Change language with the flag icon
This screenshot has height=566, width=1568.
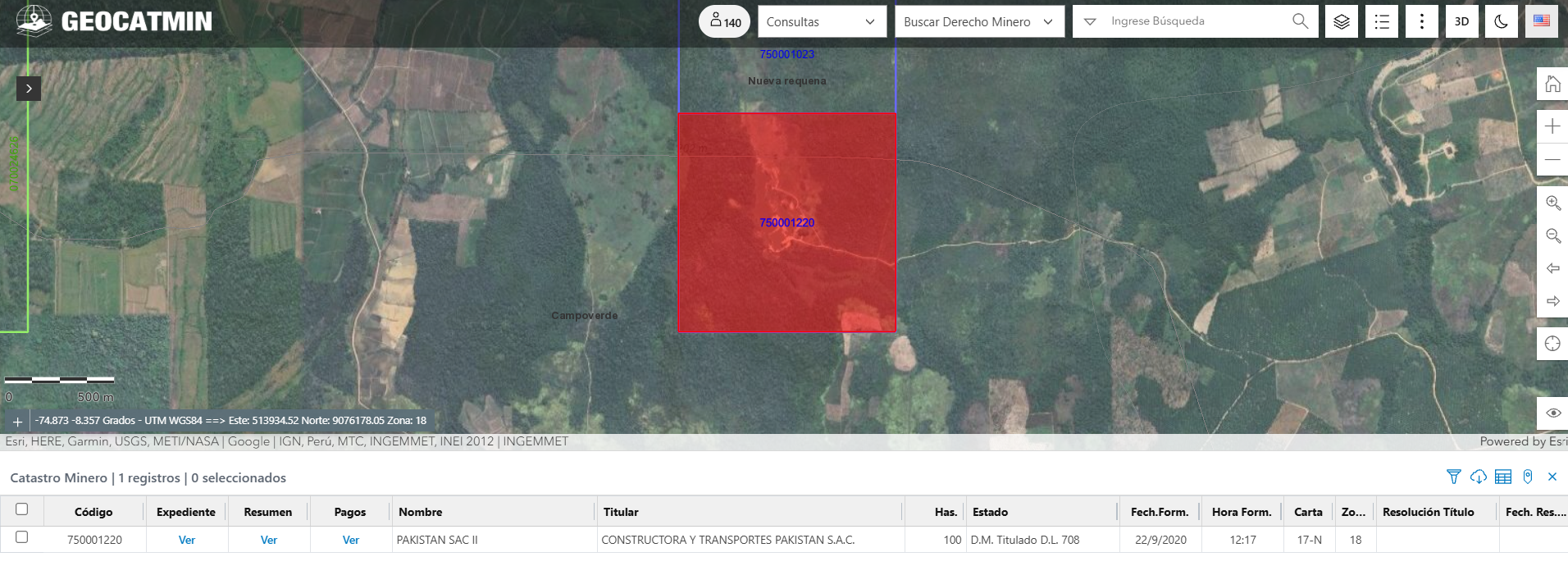(x=1542, y=21)
